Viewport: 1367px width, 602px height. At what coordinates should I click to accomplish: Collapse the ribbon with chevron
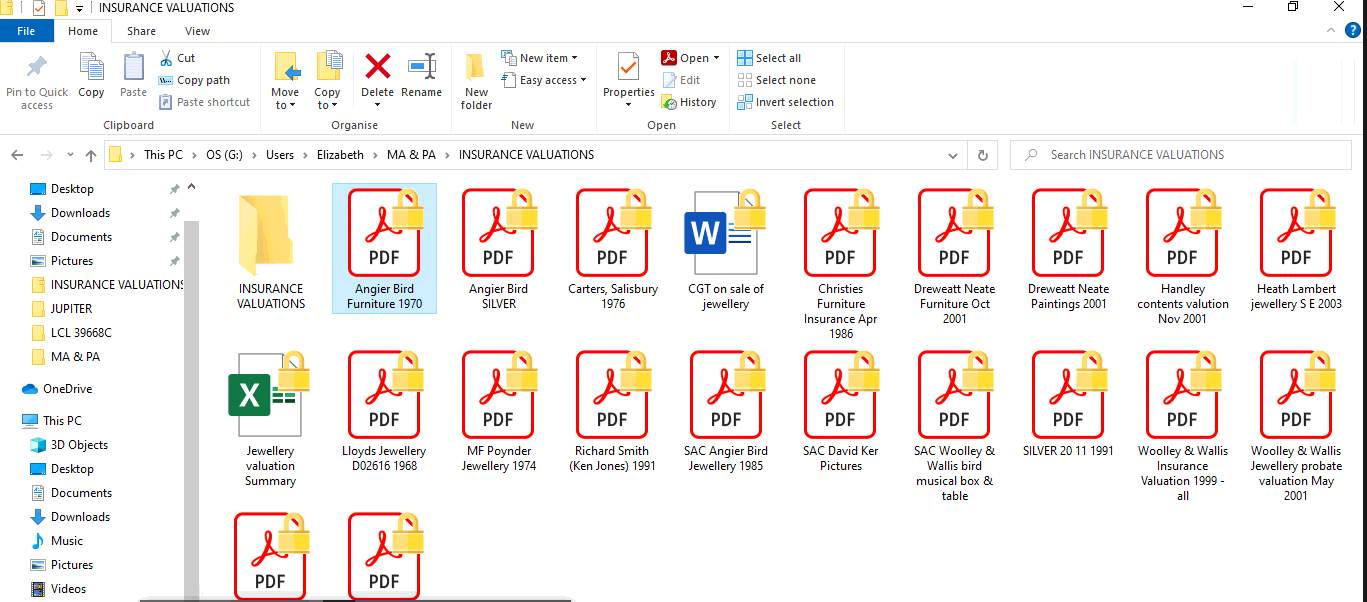coord(1331,32)
